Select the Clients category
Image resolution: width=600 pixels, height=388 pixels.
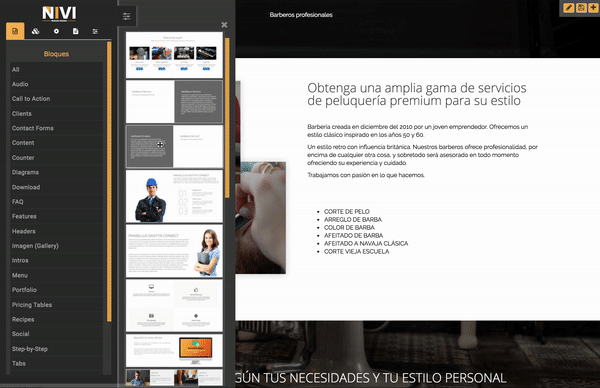click(56, 114)
